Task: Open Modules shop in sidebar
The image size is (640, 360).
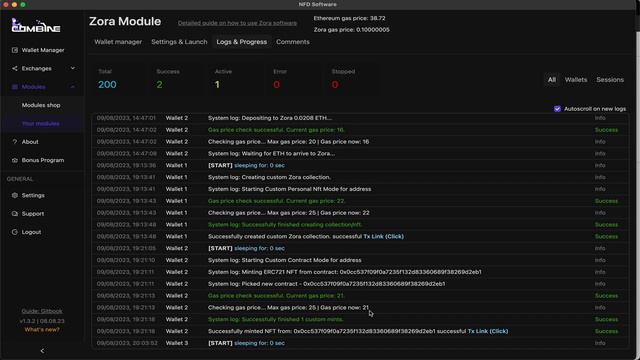Action: click(x=41, y=105)
